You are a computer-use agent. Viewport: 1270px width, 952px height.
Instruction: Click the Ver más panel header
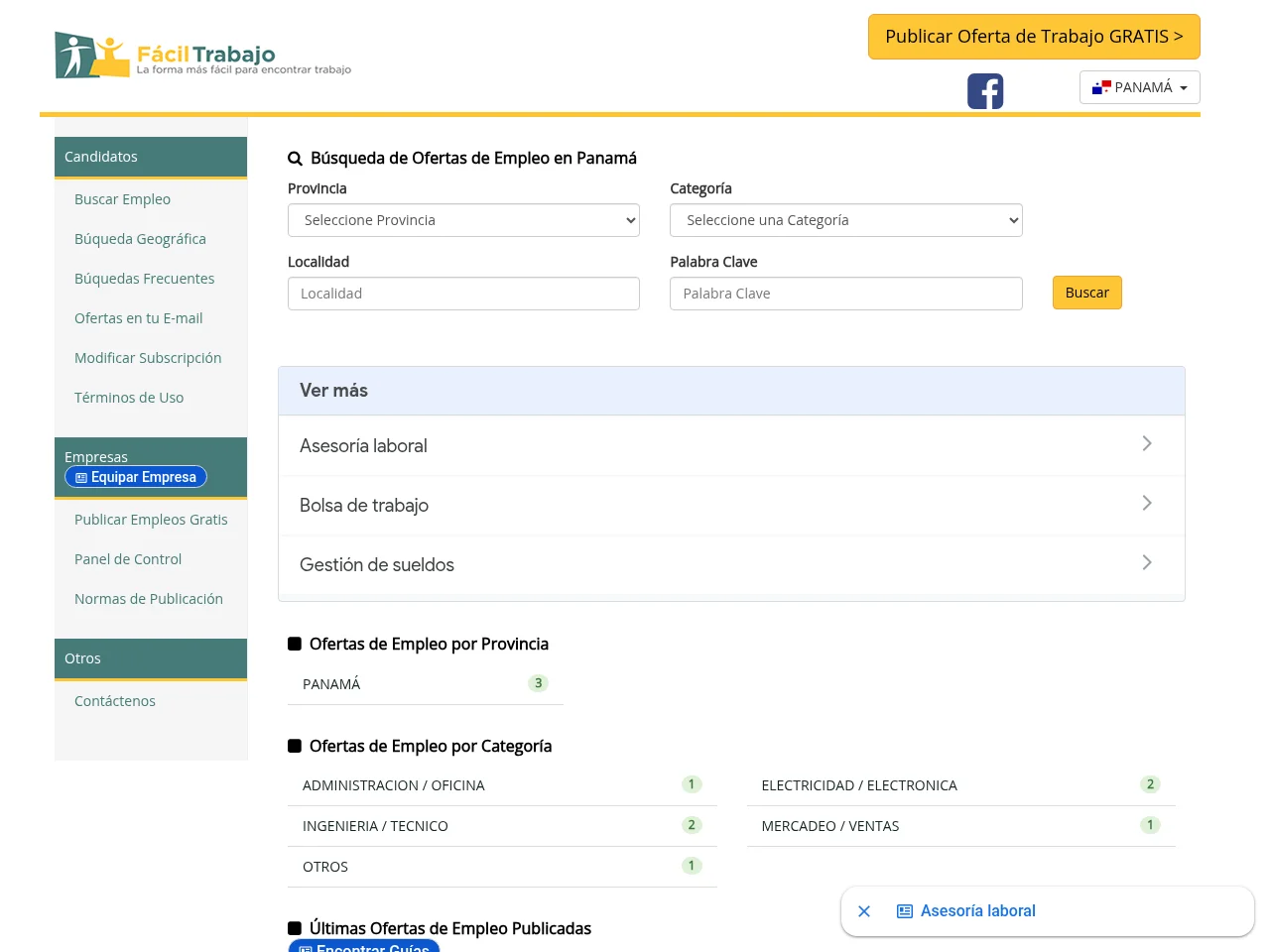coord(731,391)
